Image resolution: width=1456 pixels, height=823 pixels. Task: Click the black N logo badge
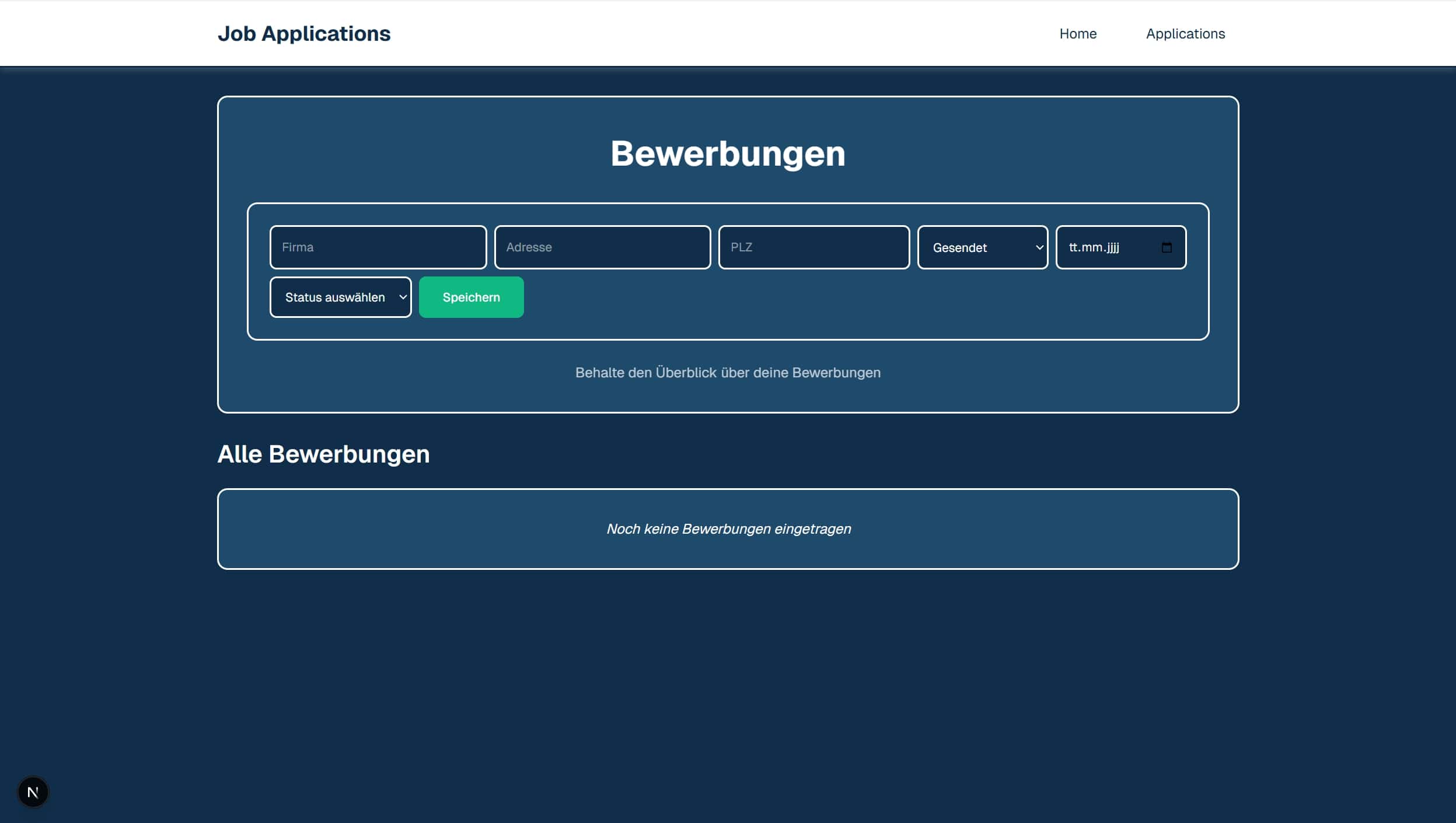coord(33,791)
